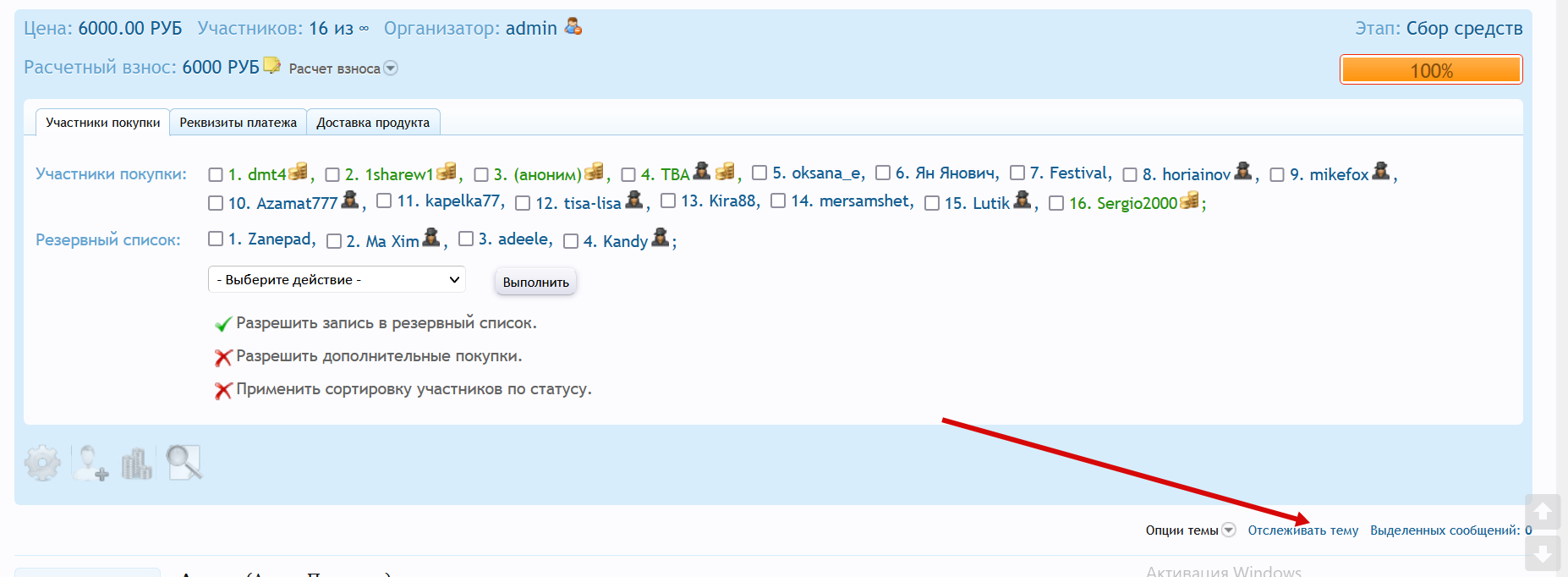1568x577 pixels.
Task: Click the down arrow scroll button
Action: click(1542, 554)
